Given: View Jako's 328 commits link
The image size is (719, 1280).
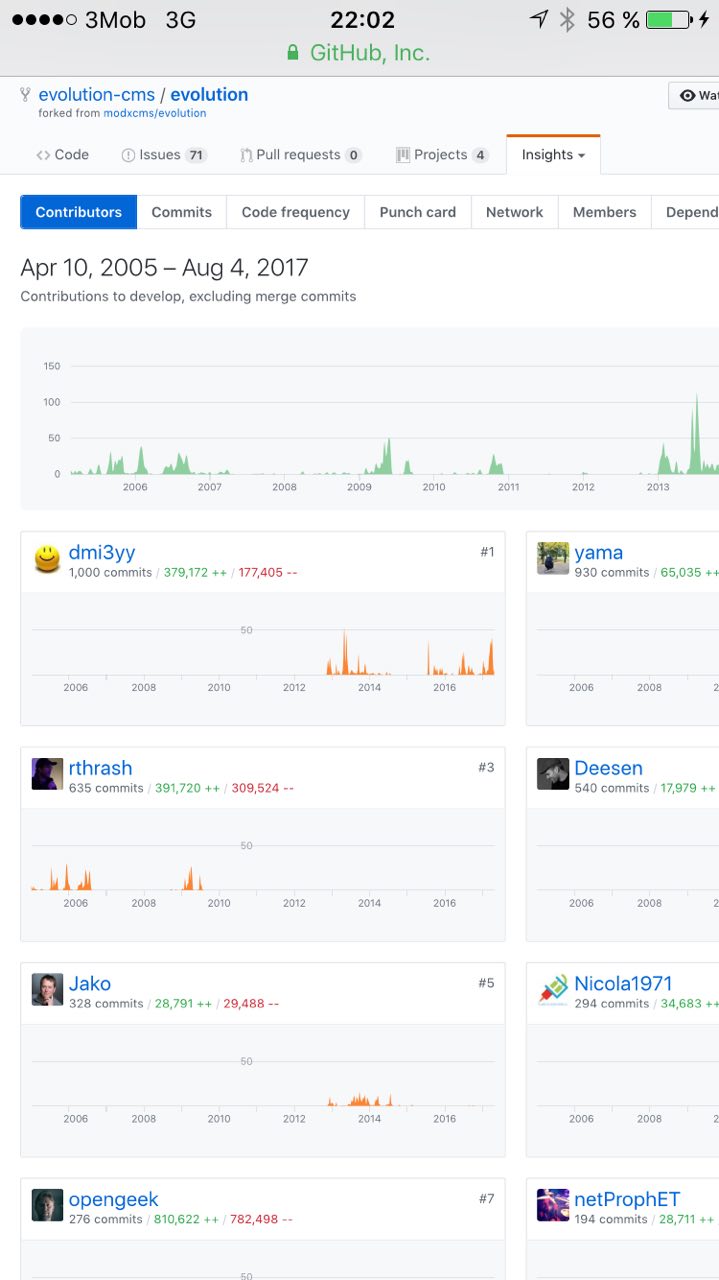Looking at the screenshot, I should [106, 1004].
